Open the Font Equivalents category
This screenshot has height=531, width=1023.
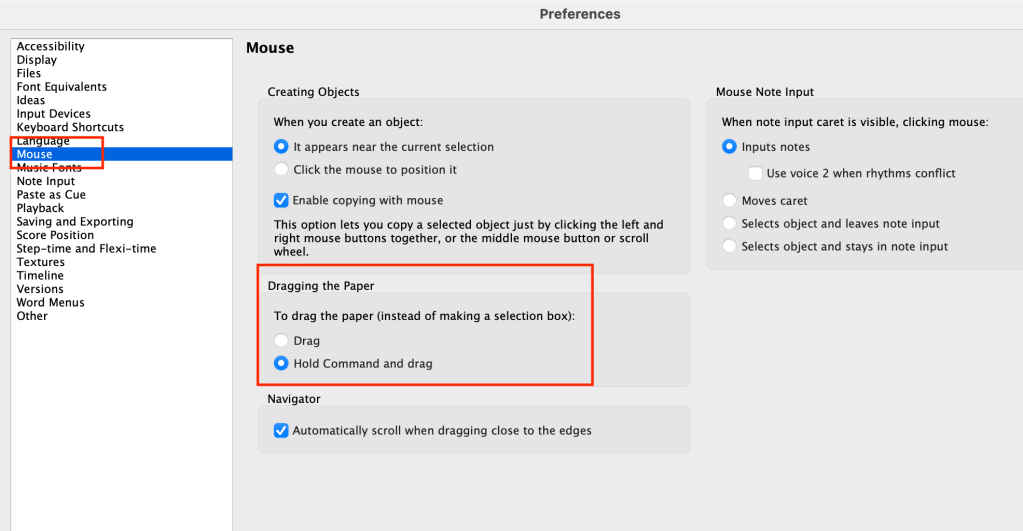click(61, 87)
